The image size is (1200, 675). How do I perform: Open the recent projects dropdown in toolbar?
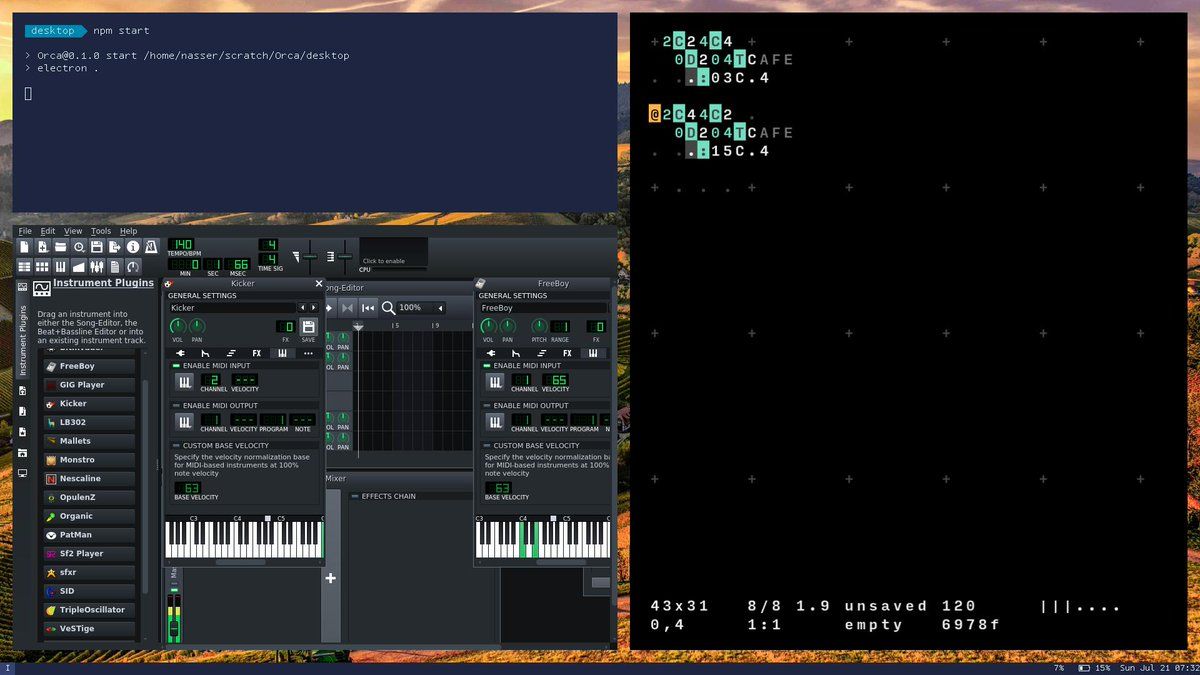tap(79, 247)
